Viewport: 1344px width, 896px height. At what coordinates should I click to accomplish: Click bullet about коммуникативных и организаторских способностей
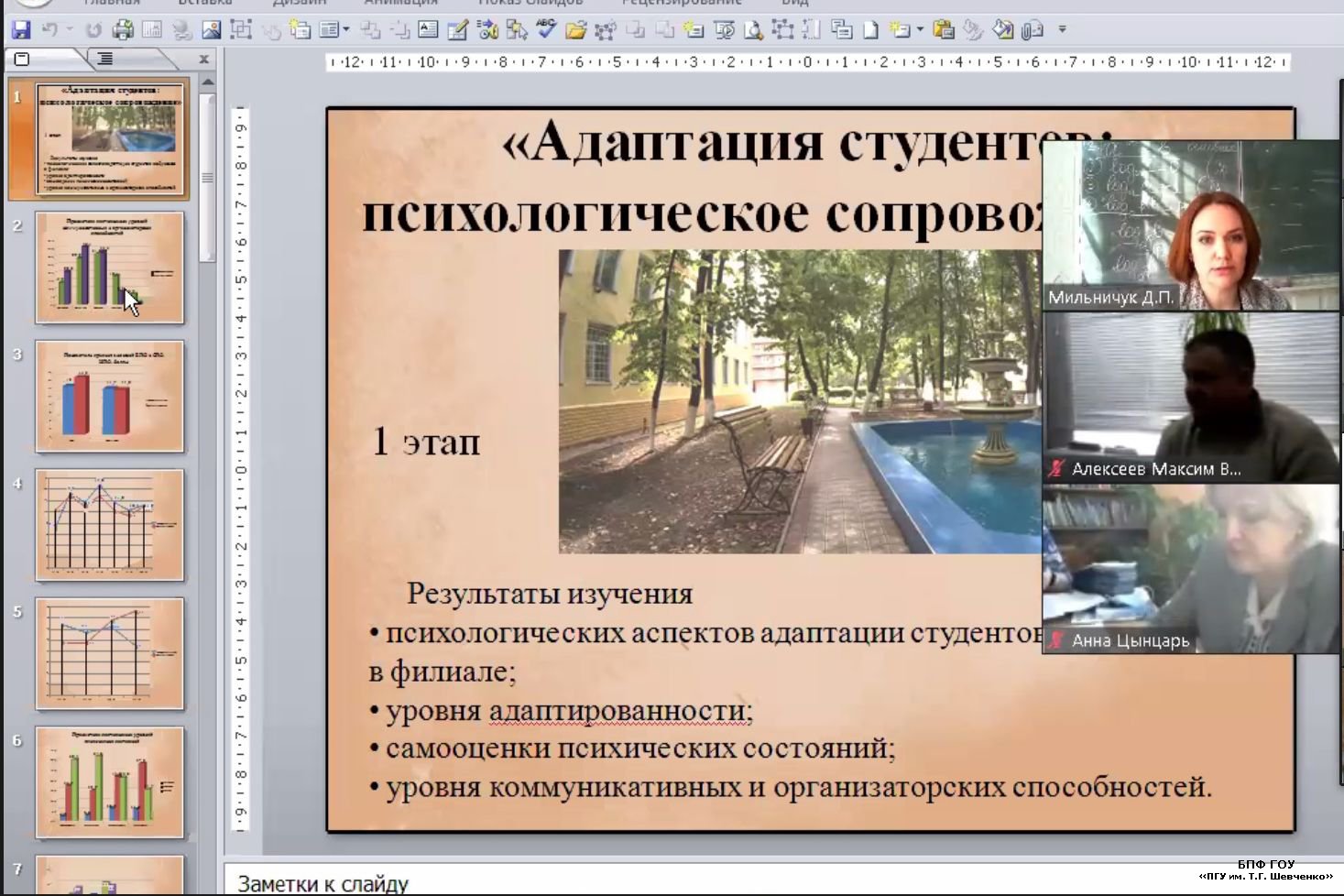(791, 787)
